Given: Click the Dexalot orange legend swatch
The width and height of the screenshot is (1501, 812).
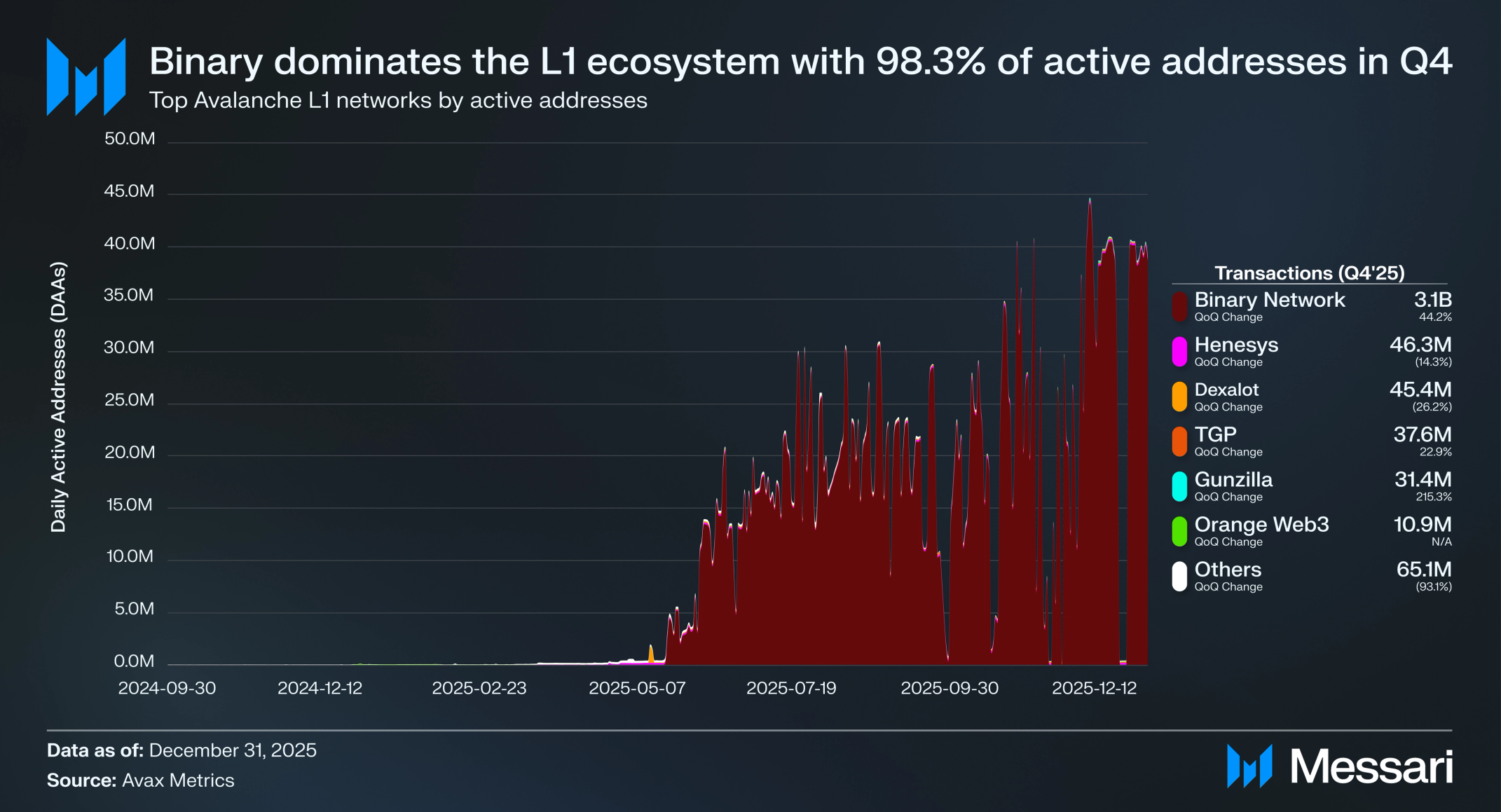Looking at the screenshot, I should pos(1179,397).
